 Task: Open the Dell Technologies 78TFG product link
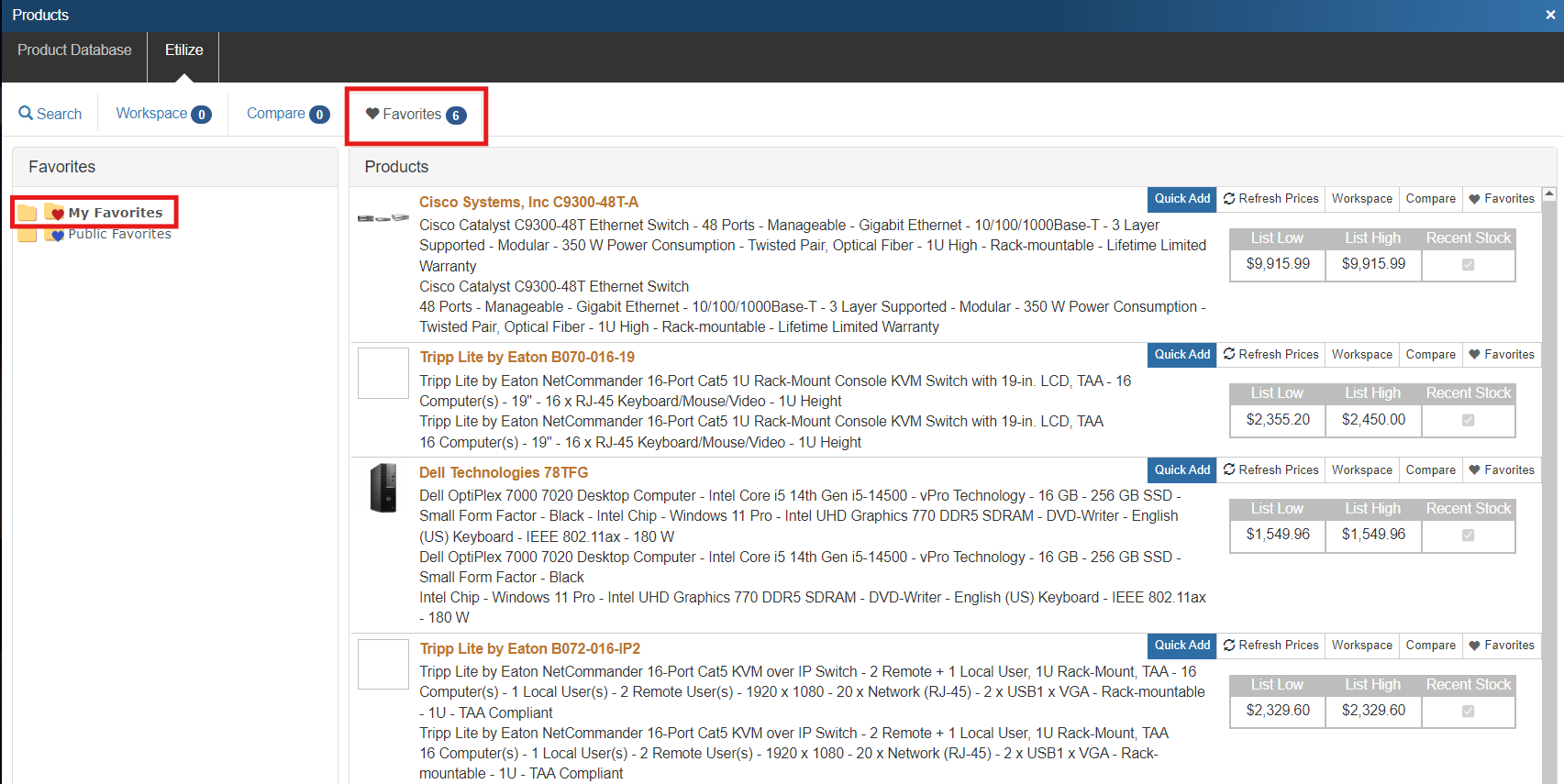pos(504,472)
